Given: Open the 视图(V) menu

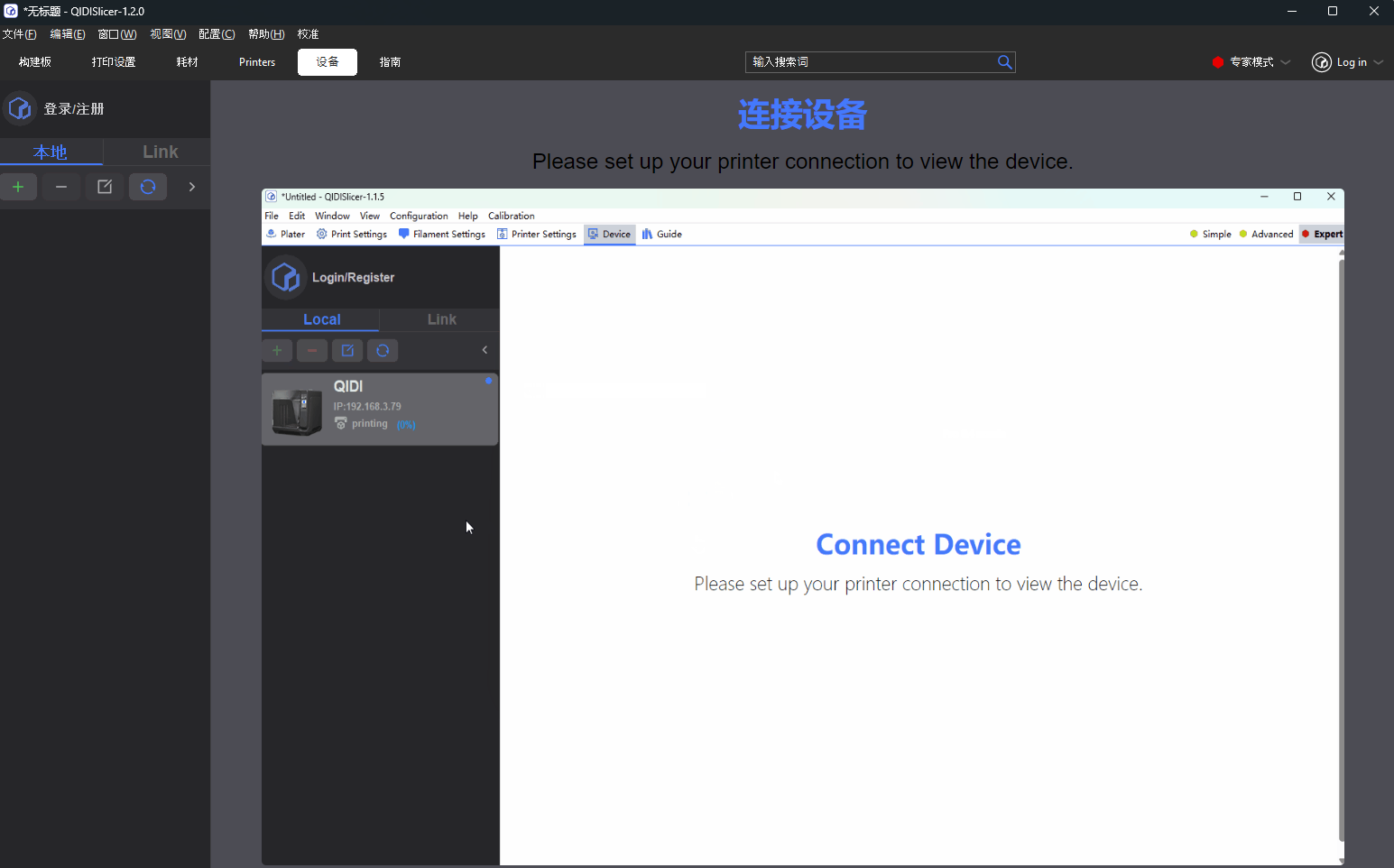Looking at the screenshot, I should [168, 34].
